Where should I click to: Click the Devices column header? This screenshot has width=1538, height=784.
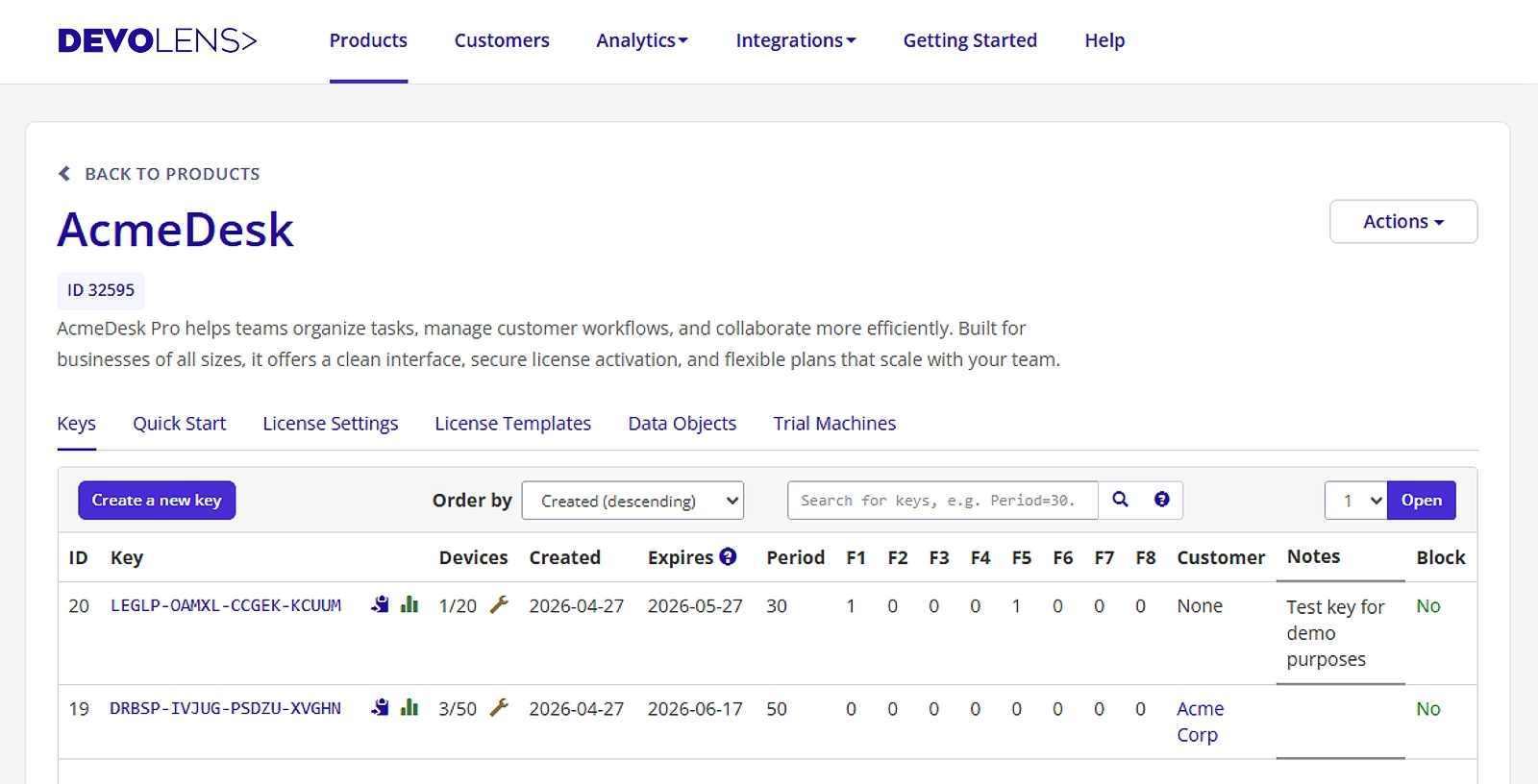click(x=473, y=557)
